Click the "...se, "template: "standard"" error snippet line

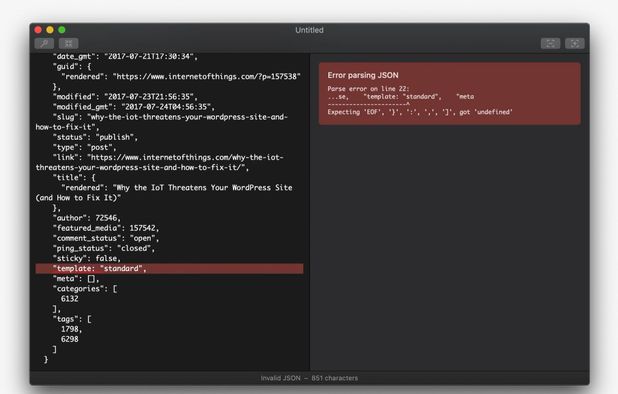click(x=401, y=97)
